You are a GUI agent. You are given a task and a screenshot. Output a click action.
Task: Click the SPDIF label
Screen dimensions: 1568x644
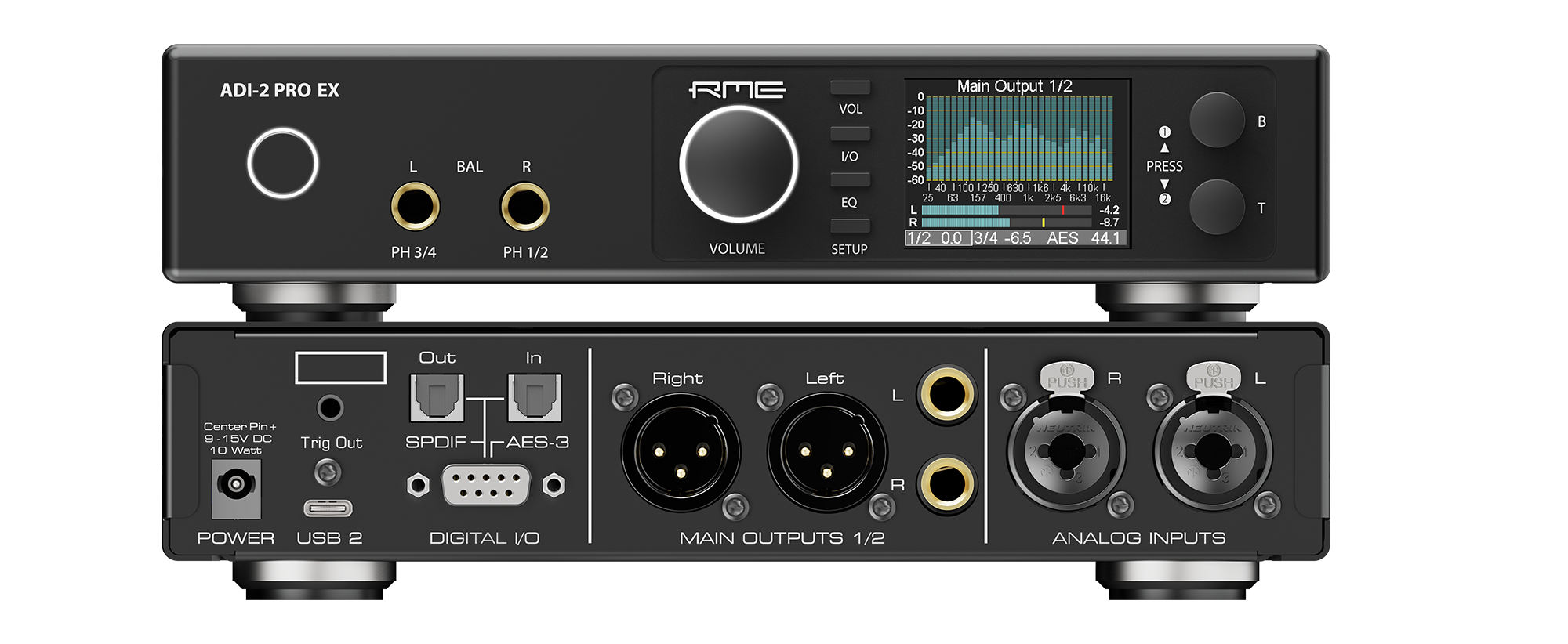436,442
